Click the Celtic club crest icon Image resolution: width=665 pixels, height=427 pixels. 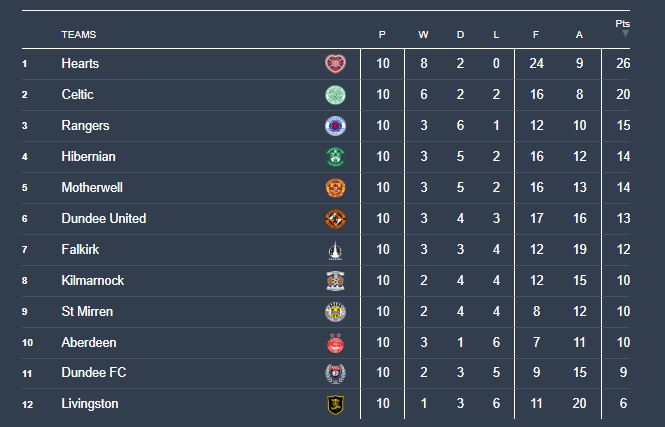(335, 95)
